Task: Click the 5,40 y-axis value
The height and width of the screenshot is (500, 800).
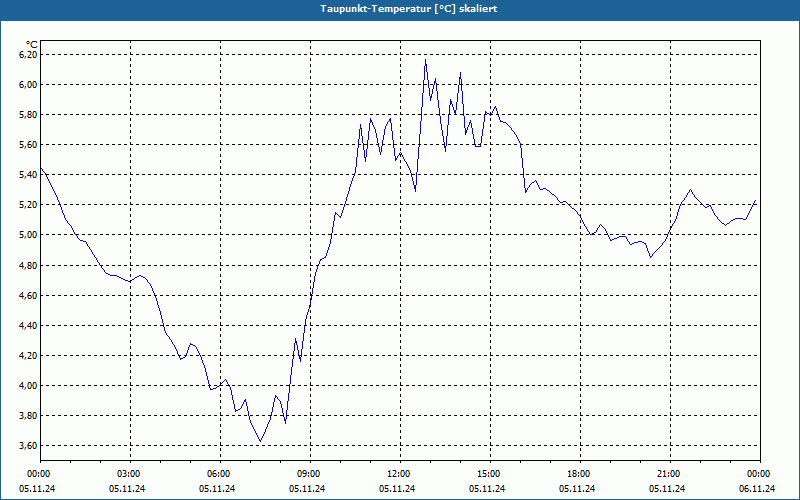Action: point(29,175)
